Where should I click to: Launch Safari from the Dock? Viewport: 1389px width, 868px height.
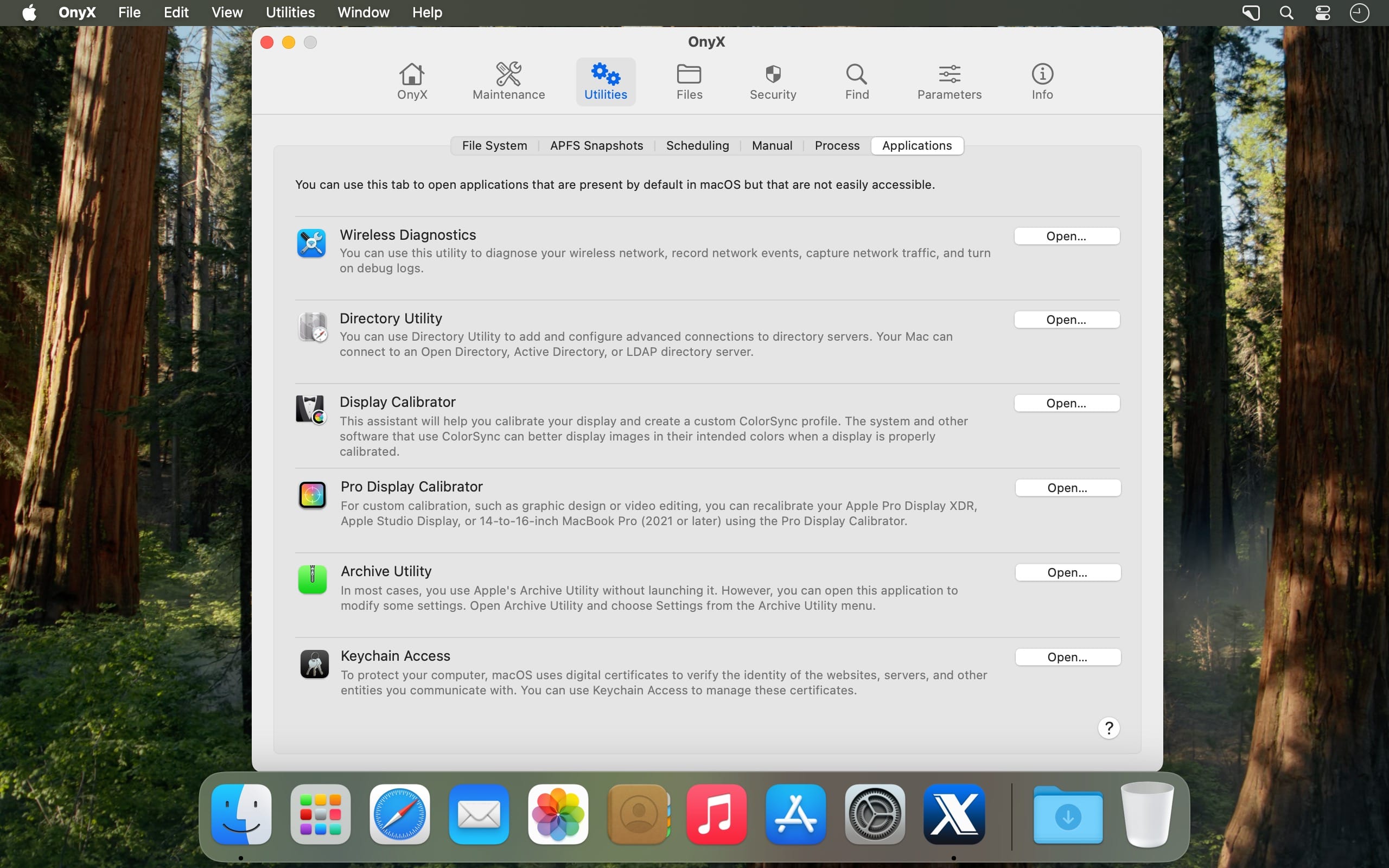pos(399,814)
